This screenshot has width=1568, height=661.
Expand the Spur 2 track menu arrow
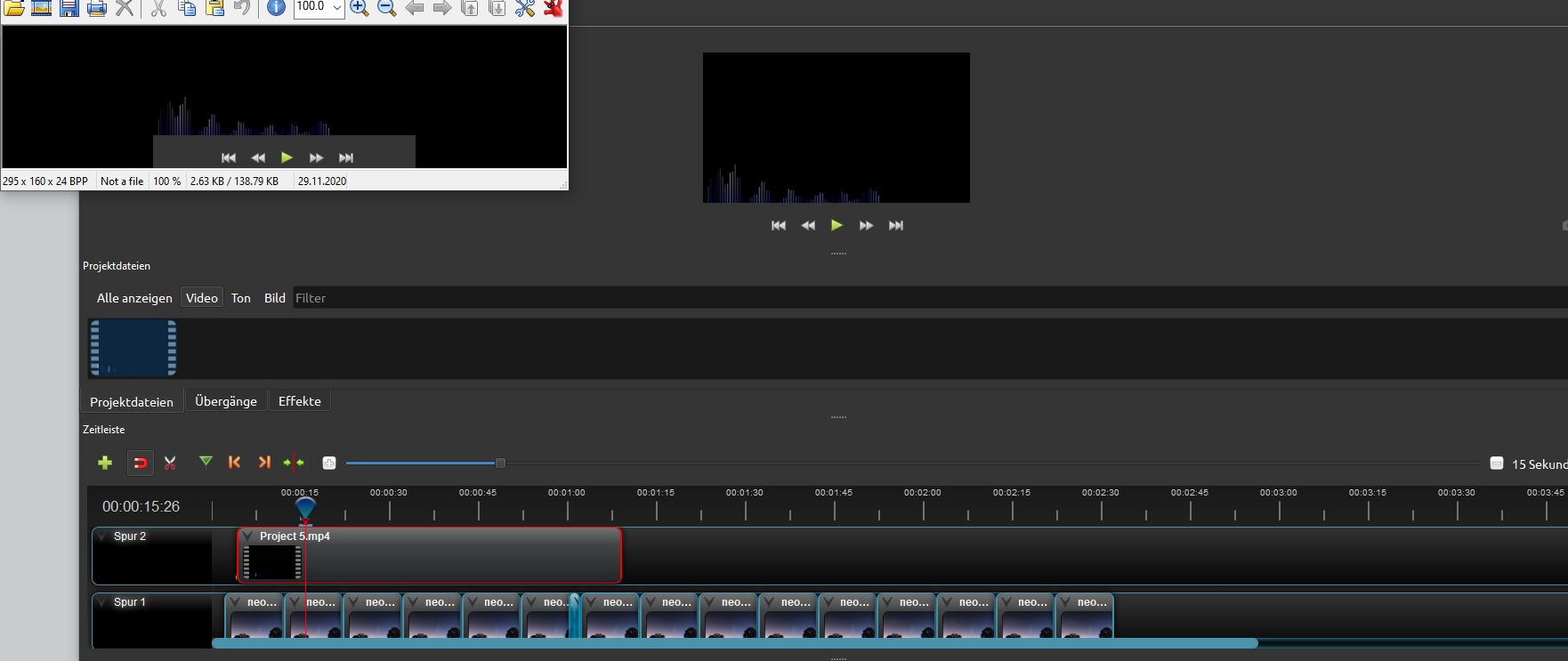pos(101,536)
